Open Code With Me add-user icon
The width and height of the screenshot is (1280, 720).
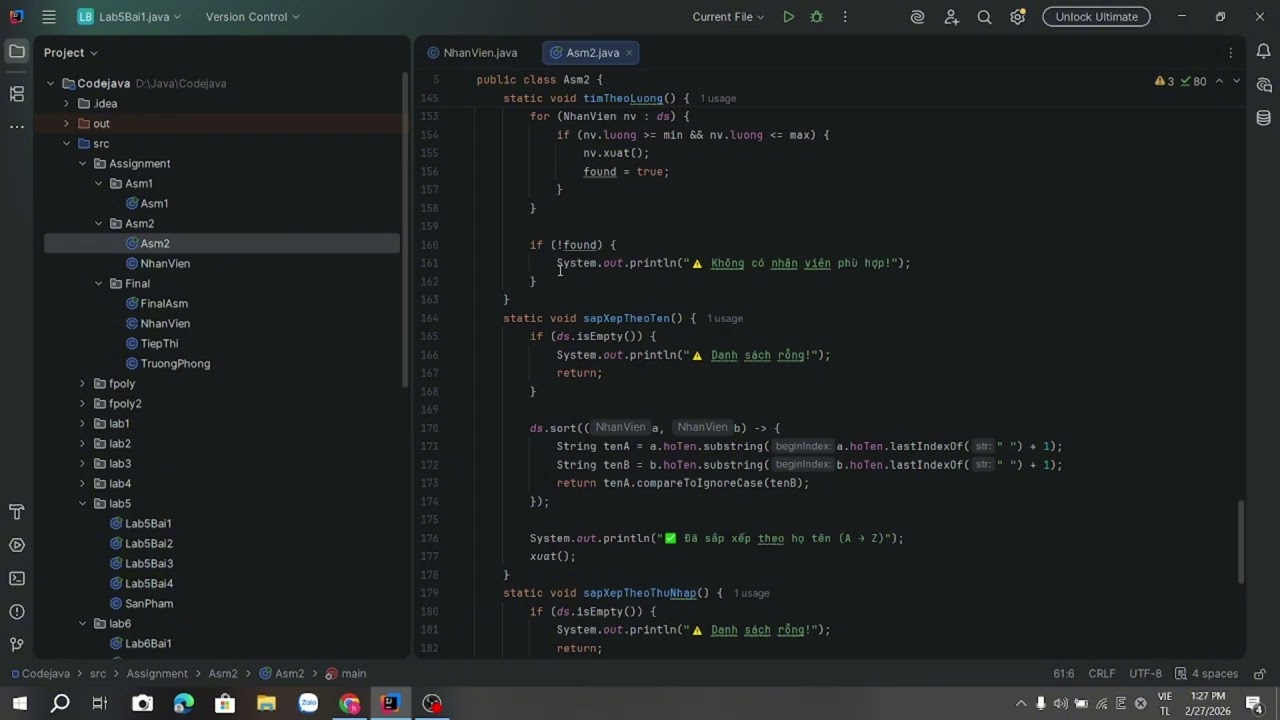(951, 17)
